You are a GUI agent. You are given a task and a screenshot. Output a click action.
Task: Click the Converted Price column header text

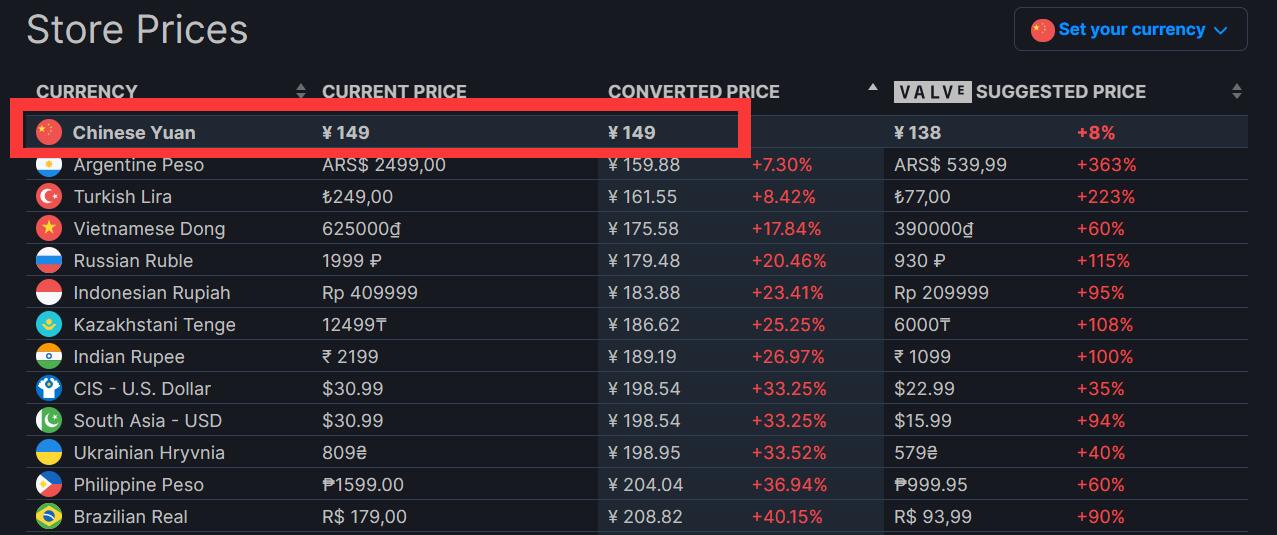(693, 92)
